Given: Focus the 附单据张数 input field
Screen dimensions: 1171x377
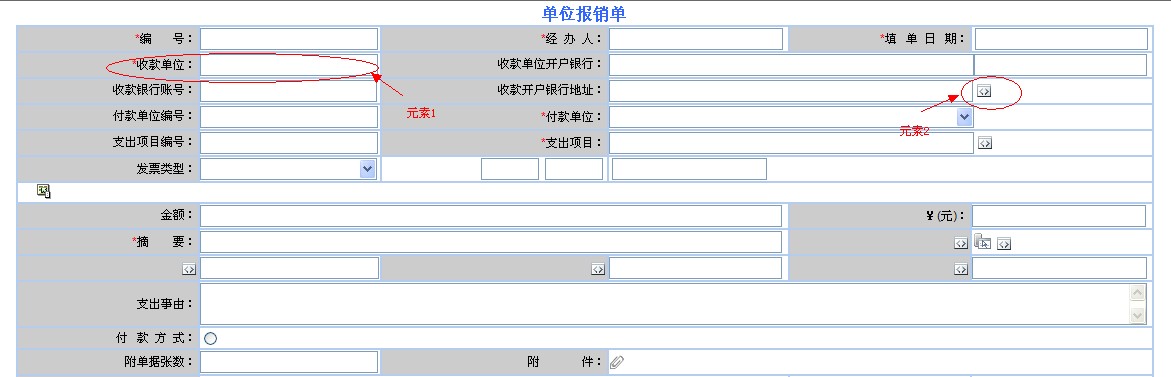Looking at the screenshot, I should [x=289, y=362].
